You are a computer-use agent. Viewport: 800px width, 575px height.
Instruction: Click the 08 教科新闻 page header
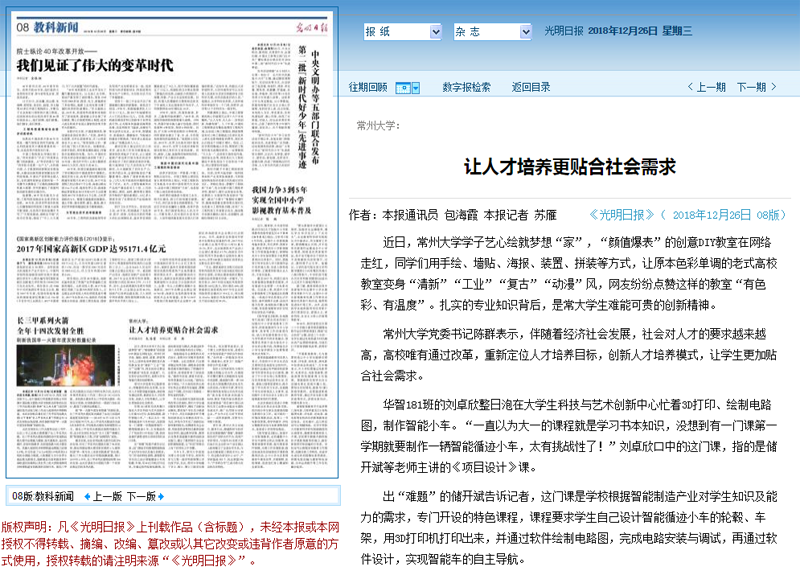click(47, 28)
